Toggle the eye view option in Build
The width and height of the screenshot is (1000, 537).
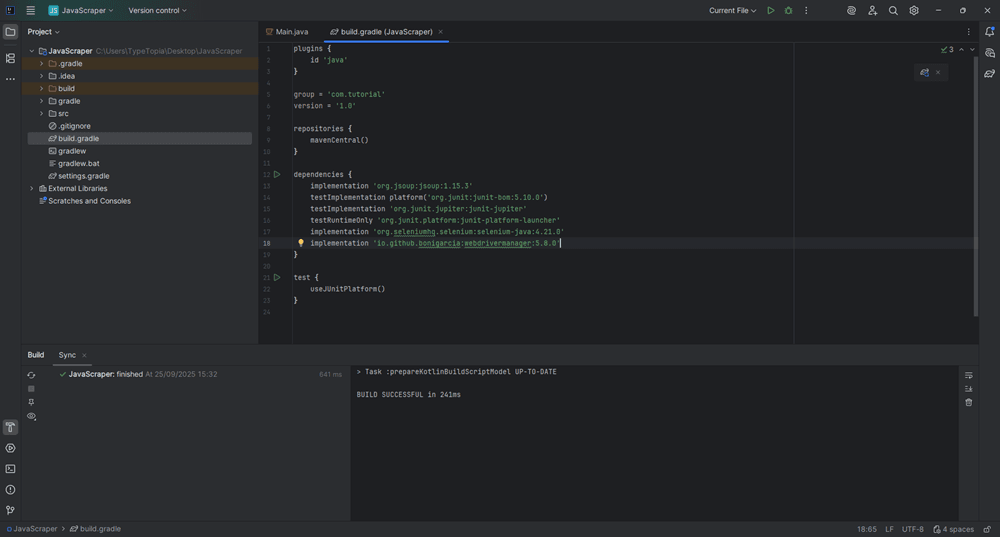[31, 416]
